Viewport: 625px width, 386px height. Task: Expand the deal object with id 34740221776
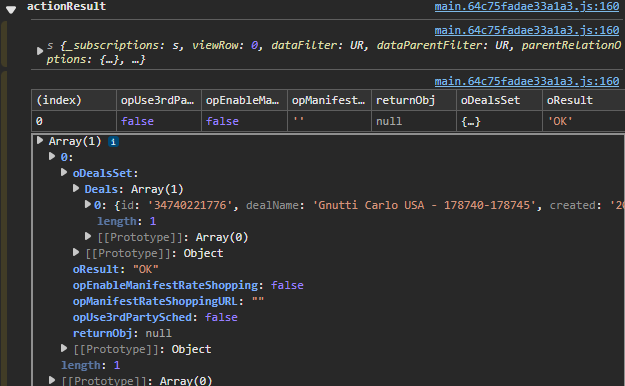coord(88,205)
